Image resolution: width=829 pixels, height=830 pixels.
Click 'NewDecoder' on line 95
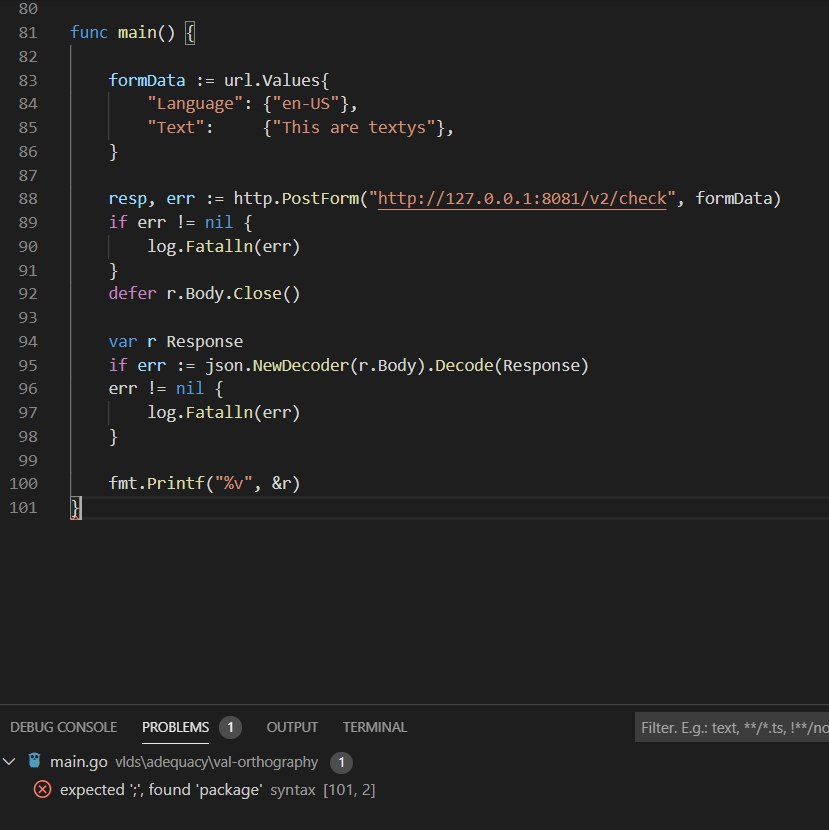click(x=301, y=365)
